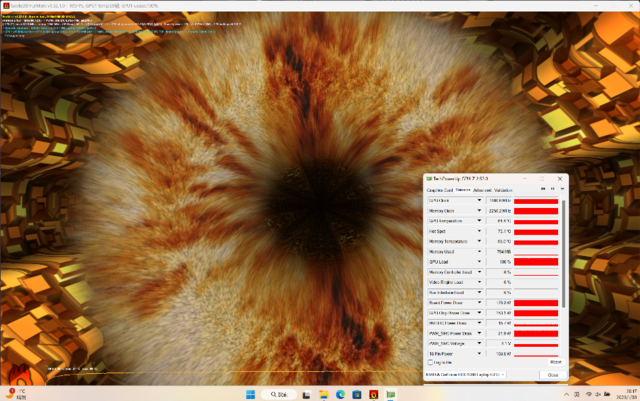Viewport: 640px width, 401px height.
Task: Switch to the Graphics Card tab
Action: (440, 190)
